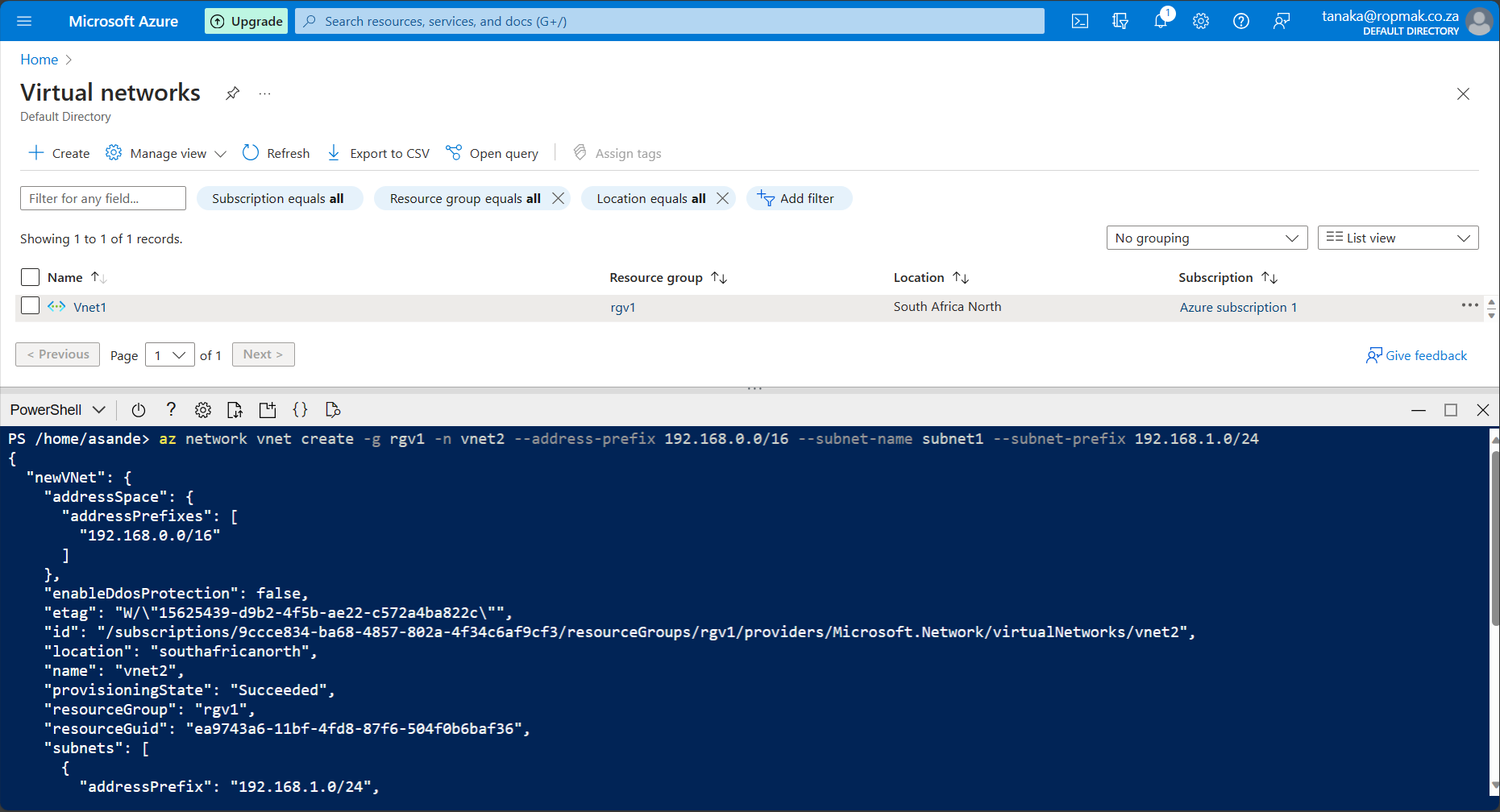Click Give feedback link
1500x812 pixels.
(1416, 355)
